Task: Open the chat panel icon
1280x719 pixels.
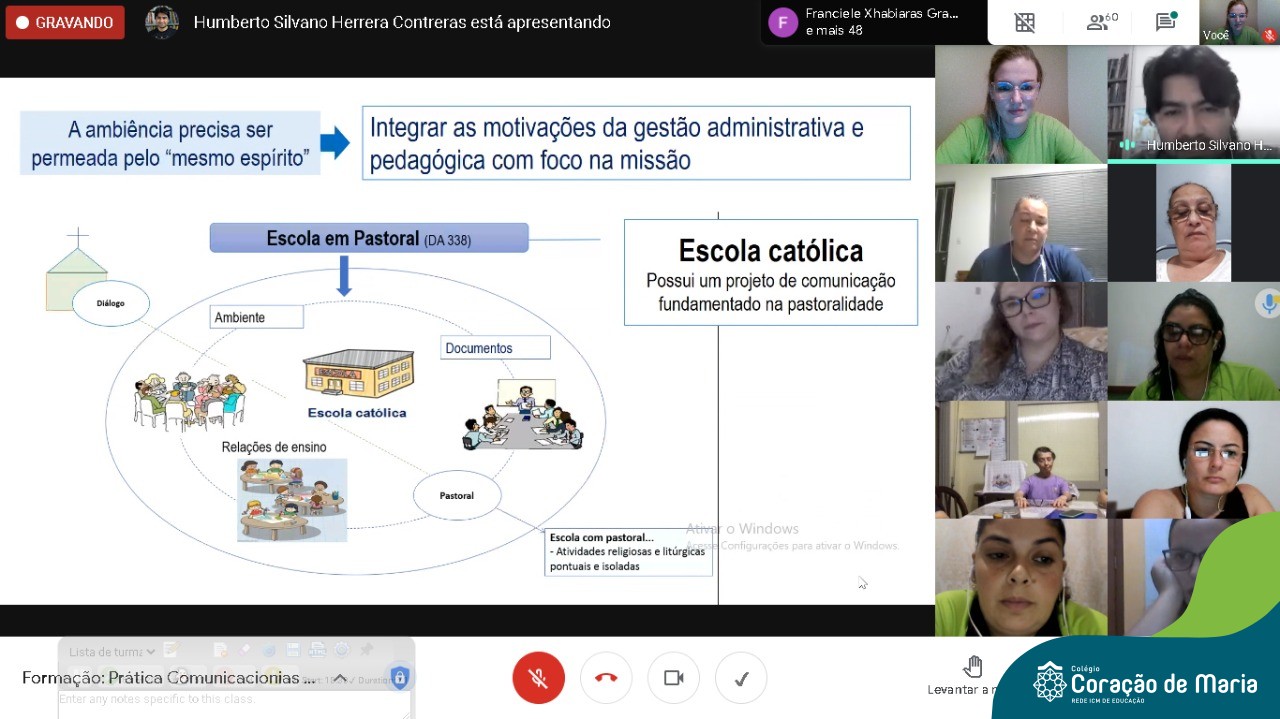Action: 1165,22
